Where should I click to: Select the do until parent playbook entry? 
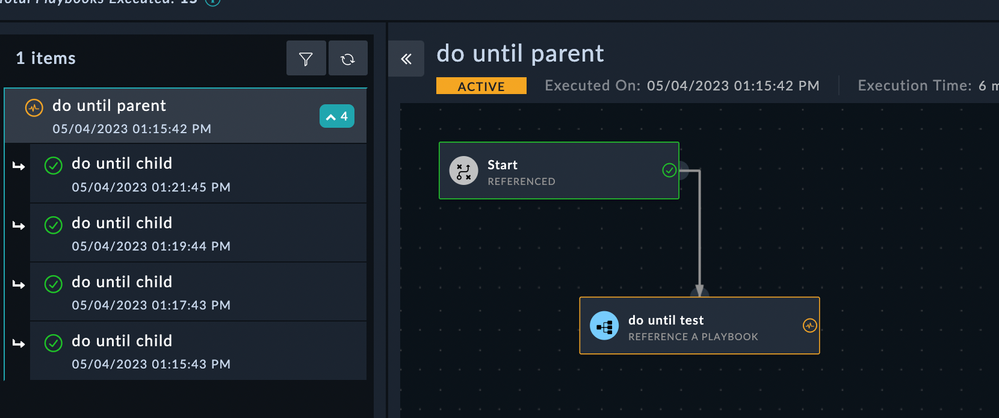tap(170, 116)
